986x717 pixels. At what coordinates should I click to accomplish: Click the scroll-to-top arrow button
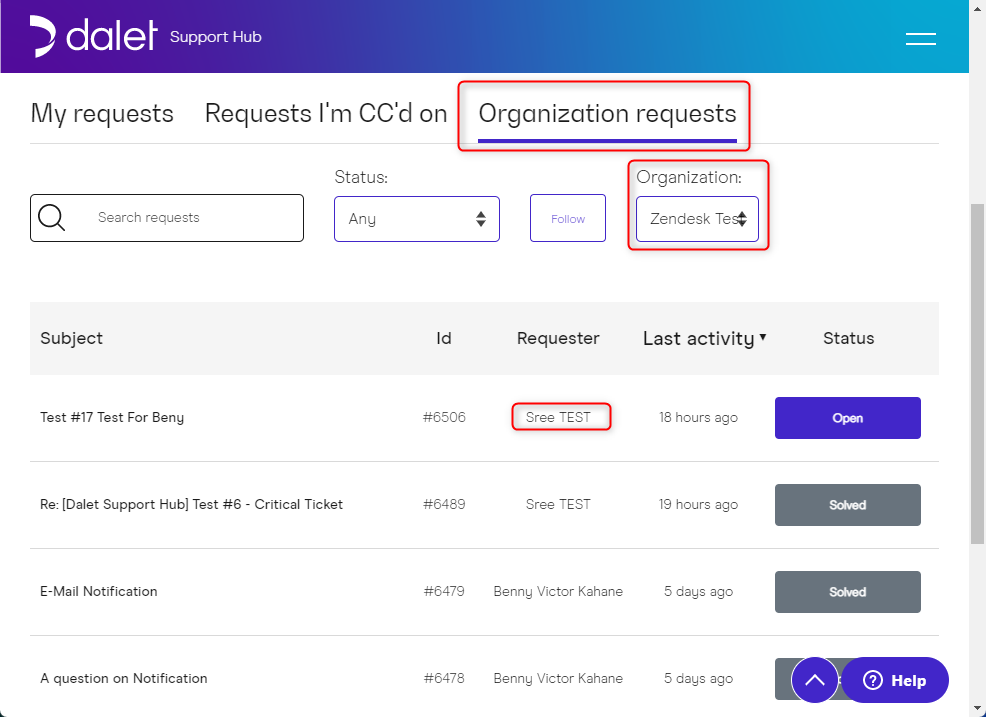815,680
